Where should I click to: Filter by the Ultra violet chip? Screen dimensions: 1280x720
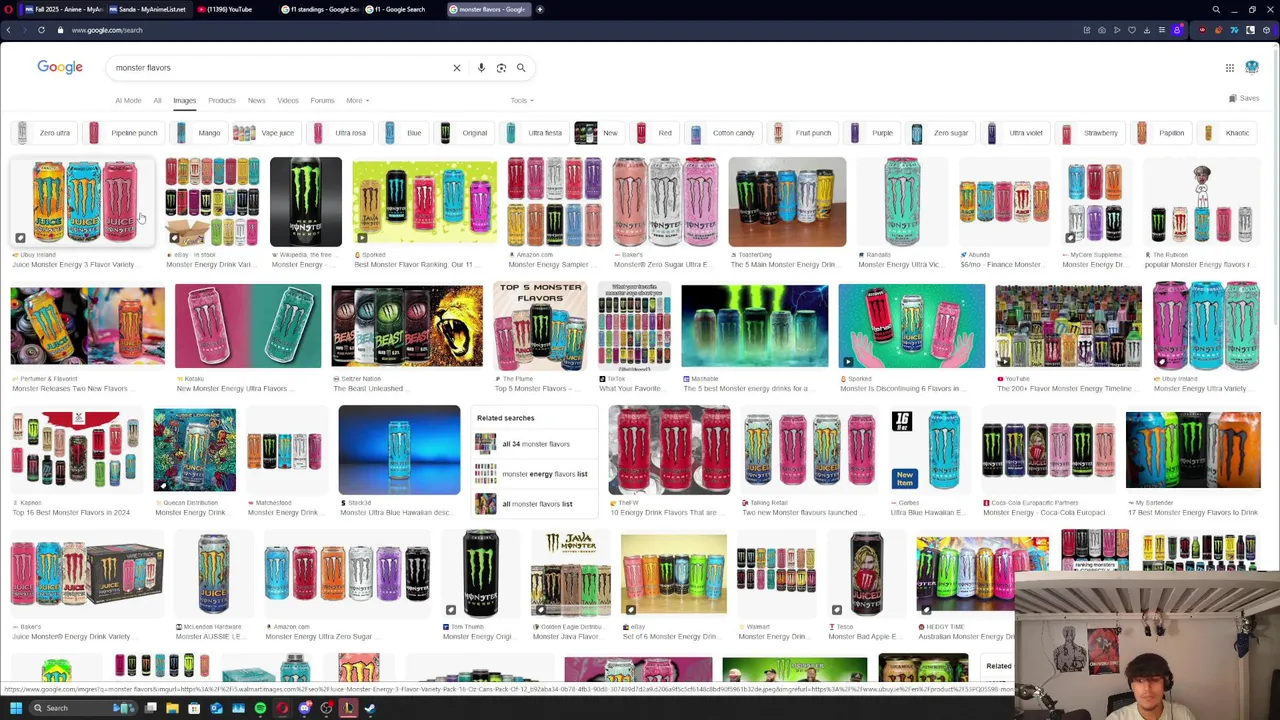click(1015, 133)
